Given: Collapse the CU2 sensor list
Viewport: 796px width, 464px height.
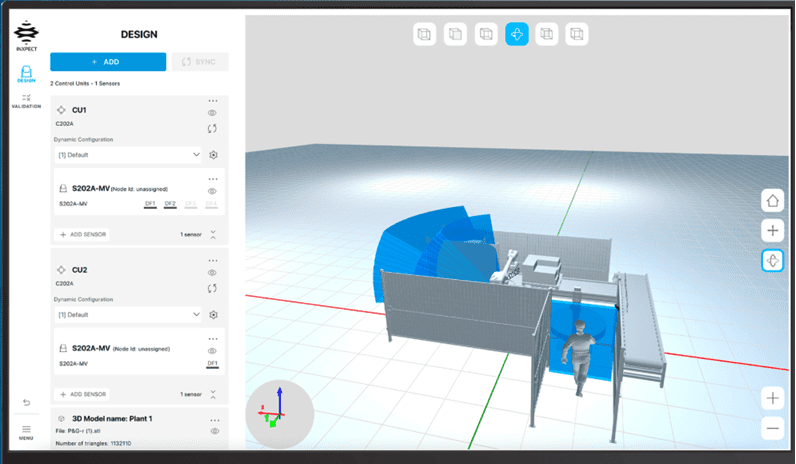Looking at the screenshot, I should pos(213,394).
